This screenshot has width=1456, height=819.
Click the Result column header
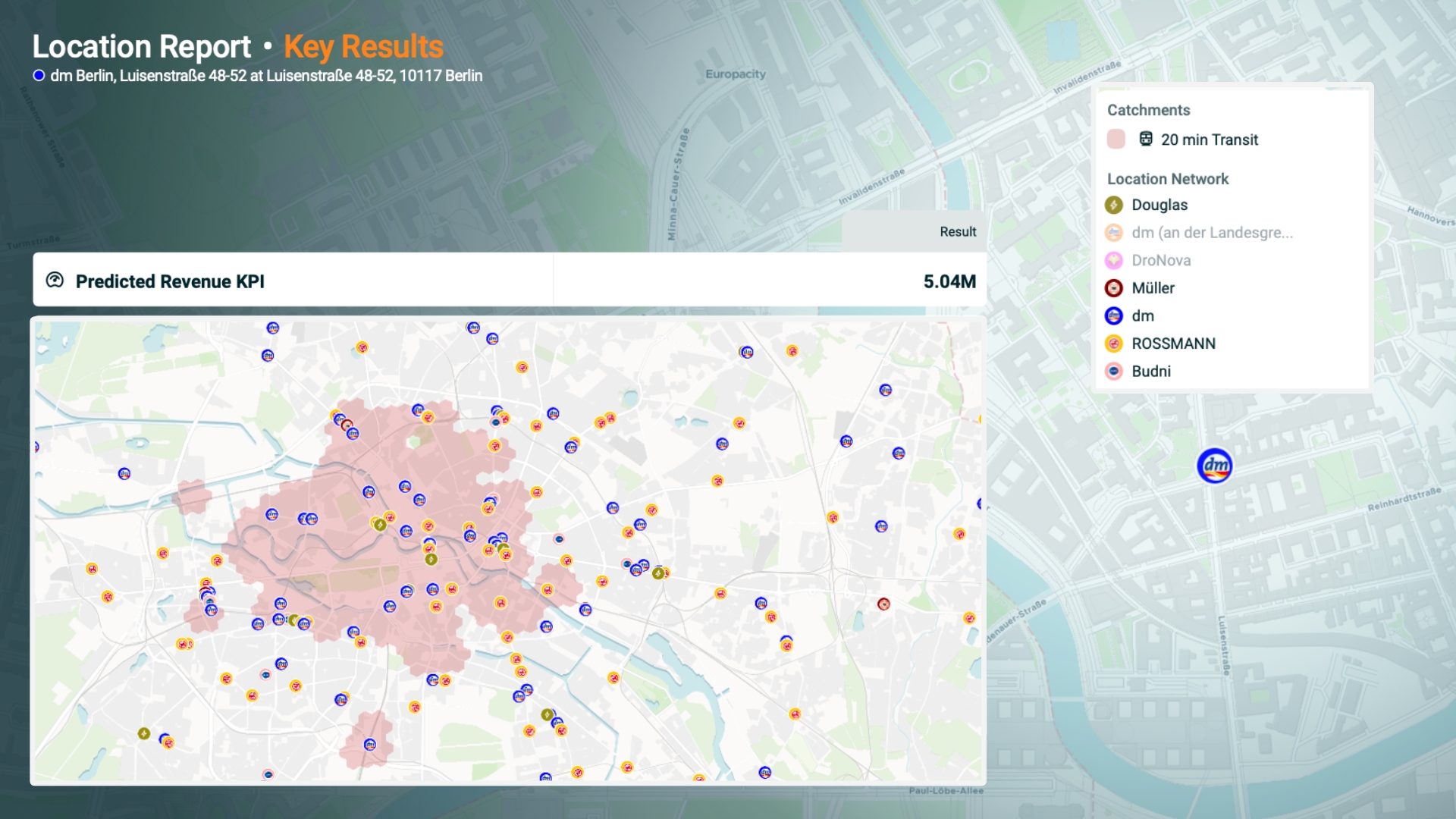[958, 231]
